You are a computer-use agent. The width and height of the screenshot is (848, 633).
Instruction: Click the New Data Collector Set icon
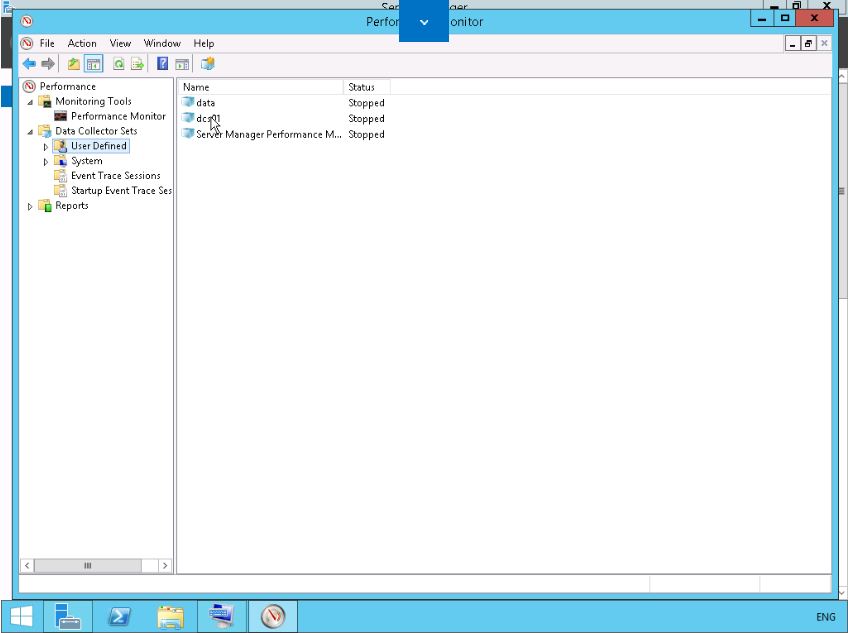208,64
